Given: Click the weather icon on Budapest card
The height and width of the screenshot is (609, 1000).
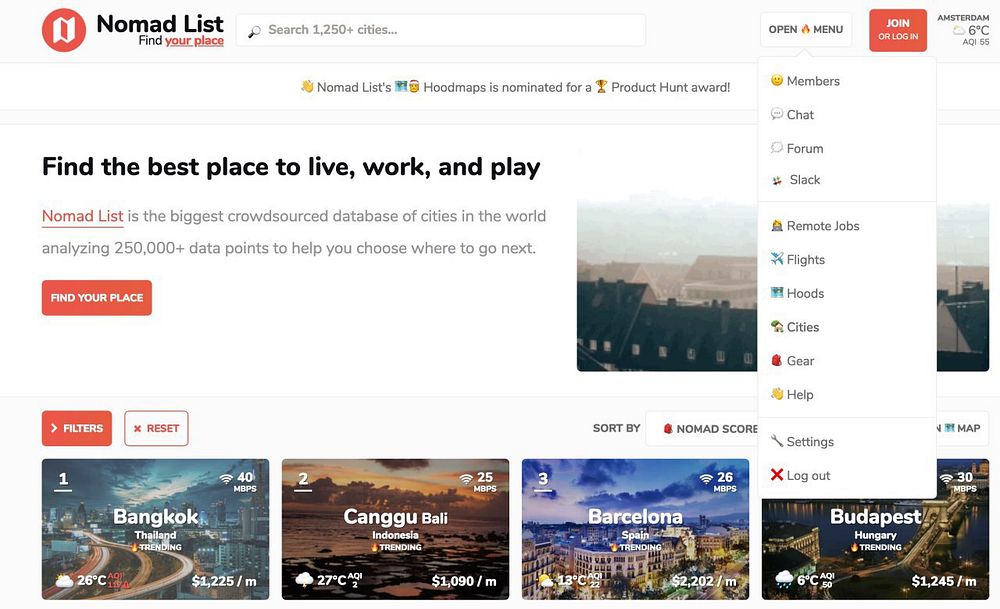Looking at the screenshot, I should pyautogui.click(x=784, y=580).
